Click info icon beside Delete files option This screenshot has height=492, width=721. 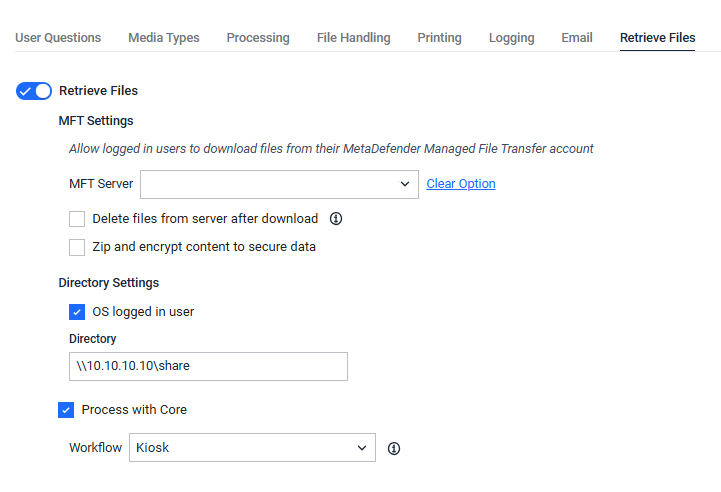336,219
